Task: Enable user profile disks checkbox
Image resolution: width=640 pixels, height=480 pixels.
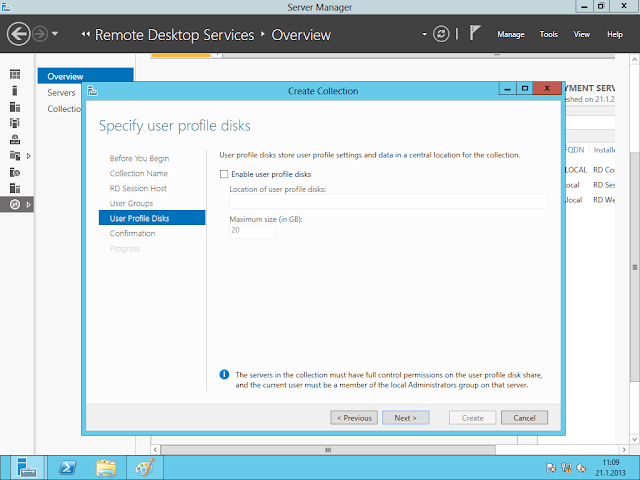Action: 224,174
